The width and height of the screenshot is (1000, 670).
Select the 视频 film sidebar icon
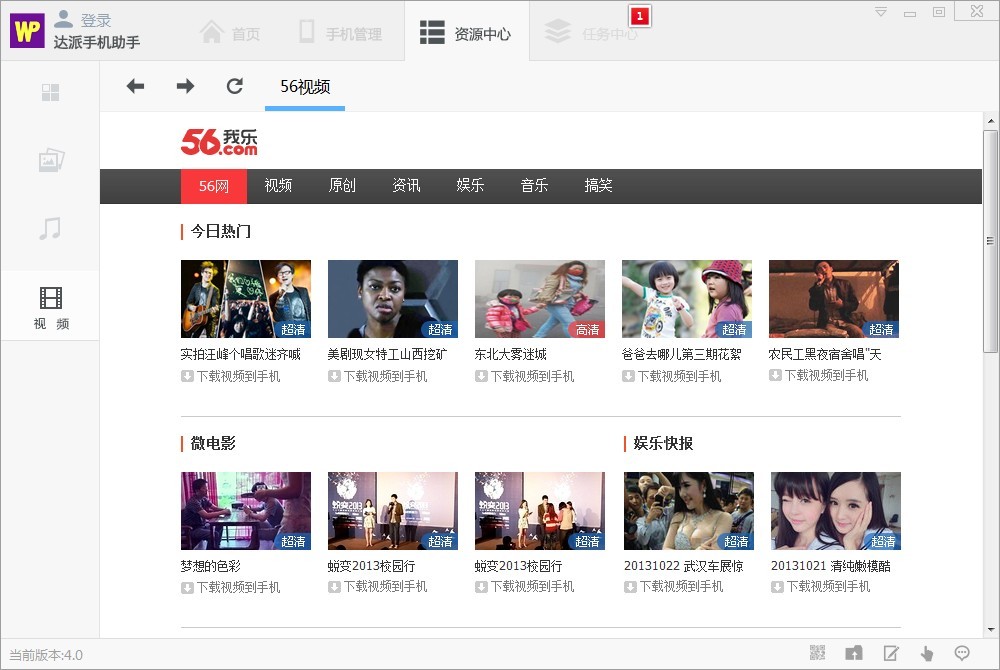50,307
